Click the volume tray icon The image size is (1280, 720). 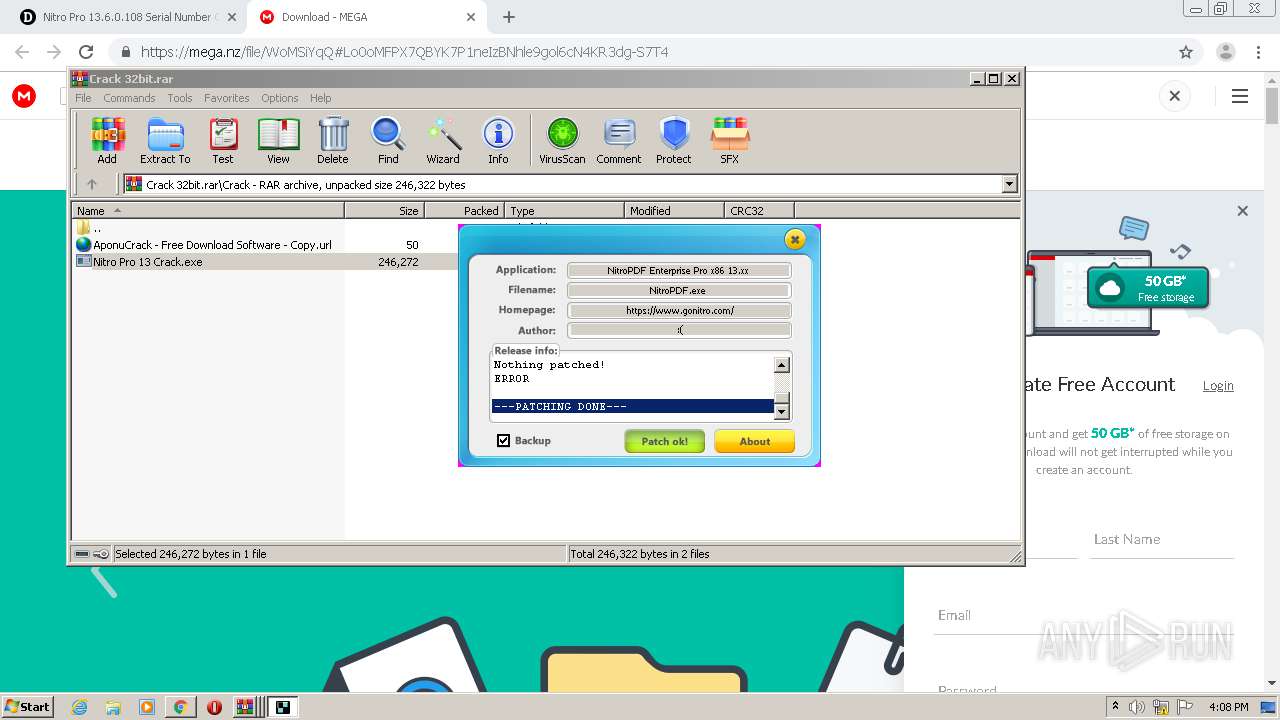[x=1137, y=707]
